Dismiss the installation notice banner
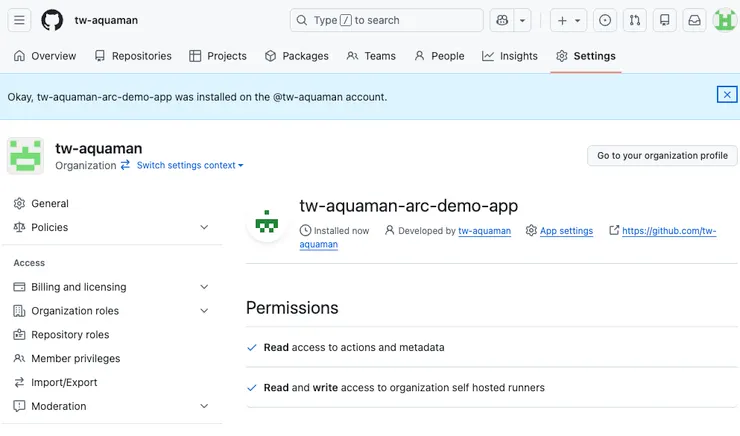 [x=727, y=95]
